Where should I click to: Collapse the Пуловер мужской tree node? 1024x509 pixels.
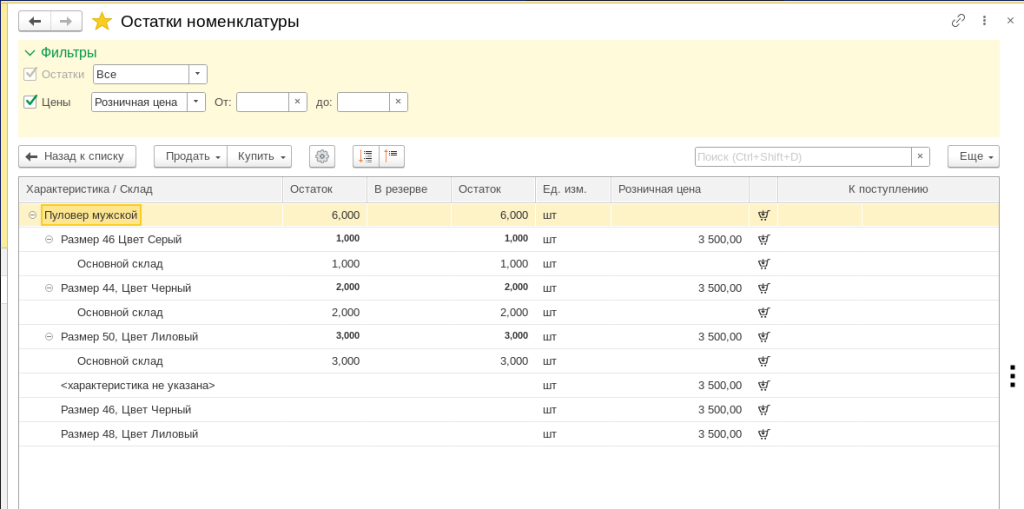[x=32, y=215]
